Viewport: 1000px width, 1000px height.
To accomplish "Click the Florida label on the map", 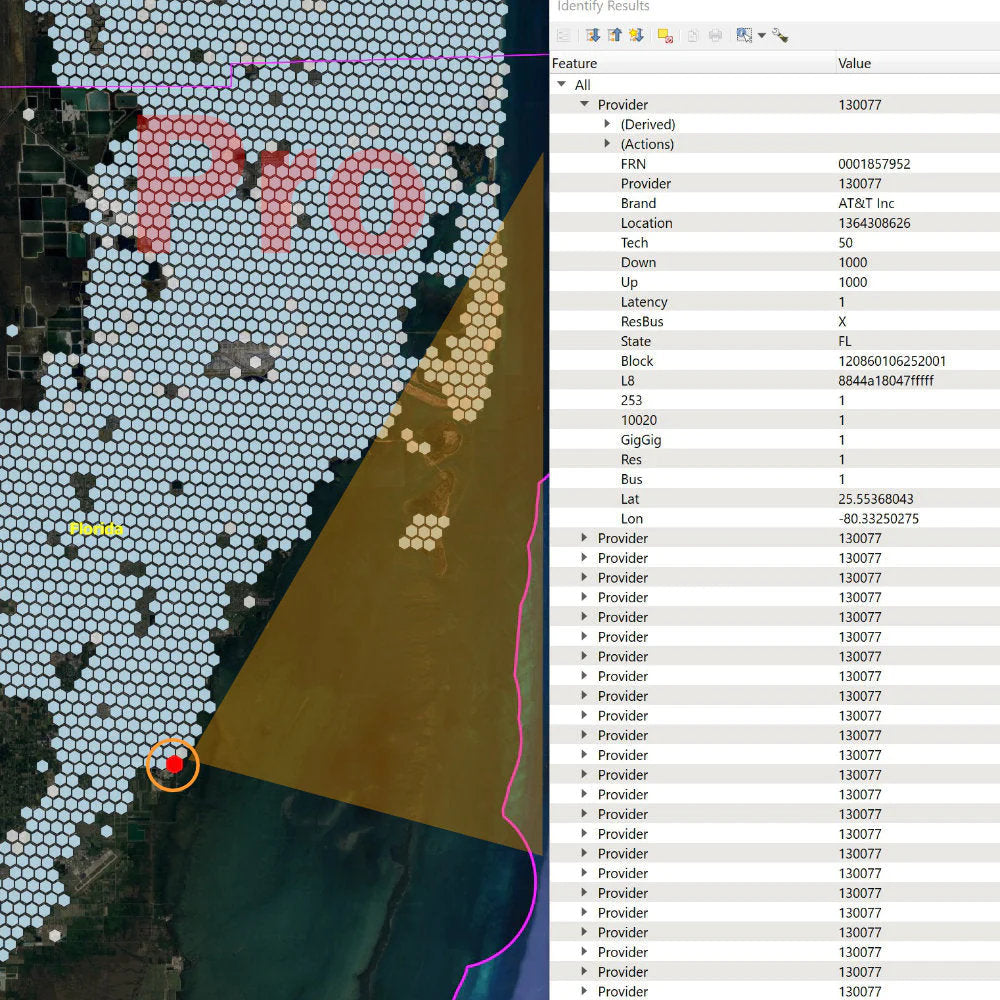I will (x=96, y=528).
